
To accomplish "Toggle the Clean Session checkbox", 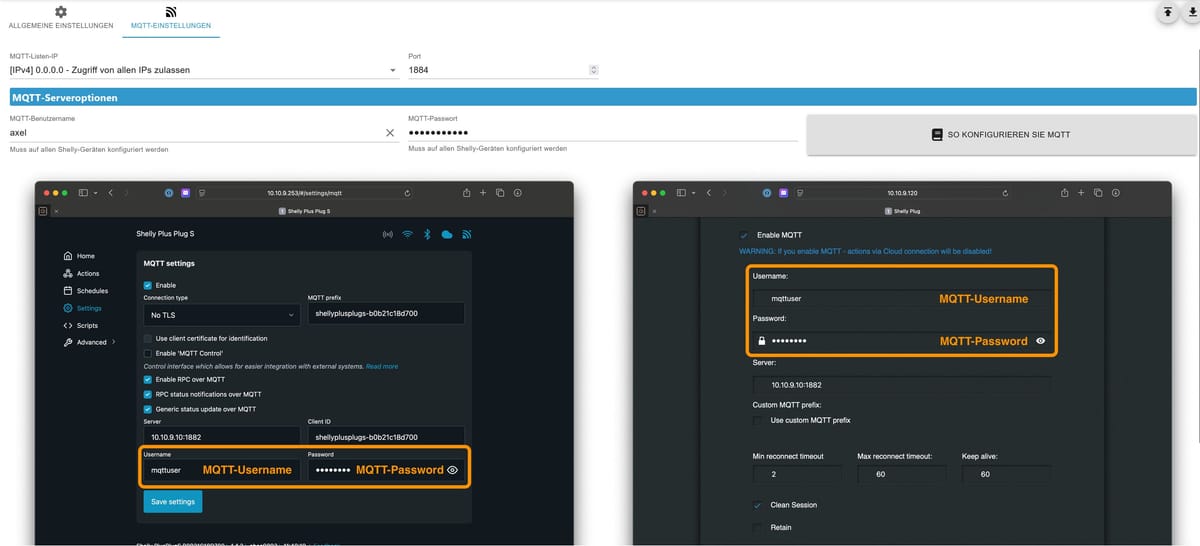I will 758,505.
